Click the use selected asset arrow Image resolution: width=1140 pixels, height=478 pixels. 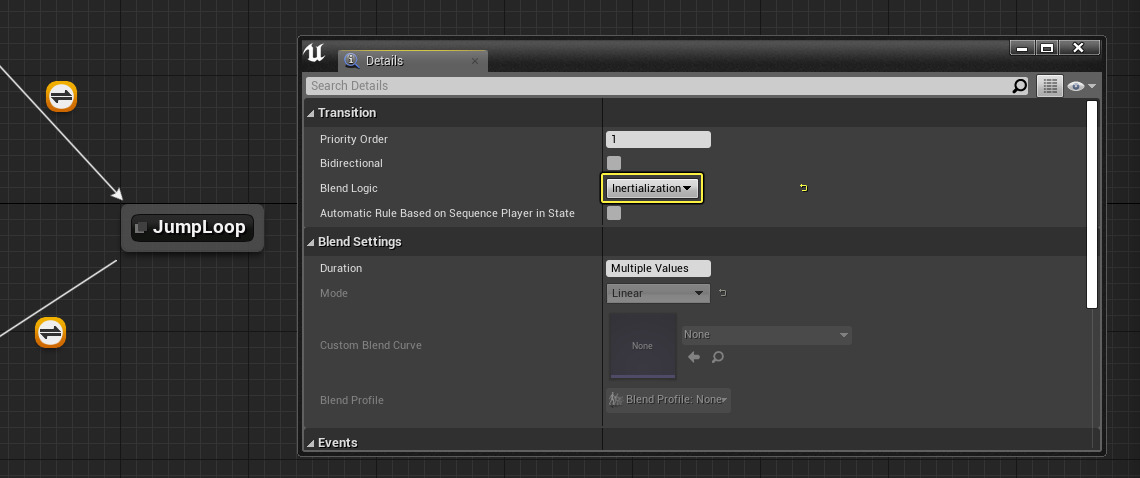694,357
